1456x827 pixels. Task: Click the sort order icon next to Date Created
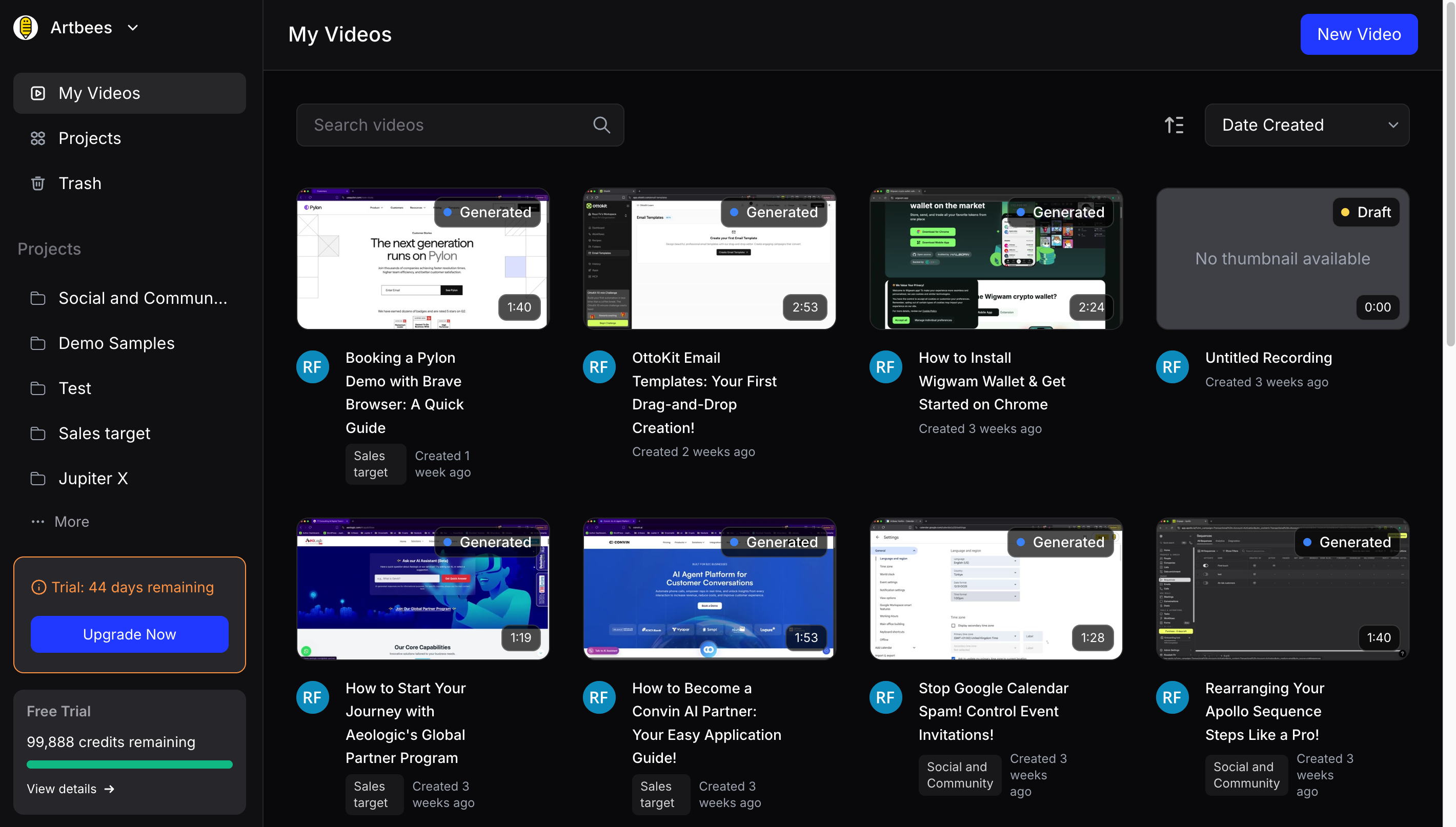[x=1174, y=125]
